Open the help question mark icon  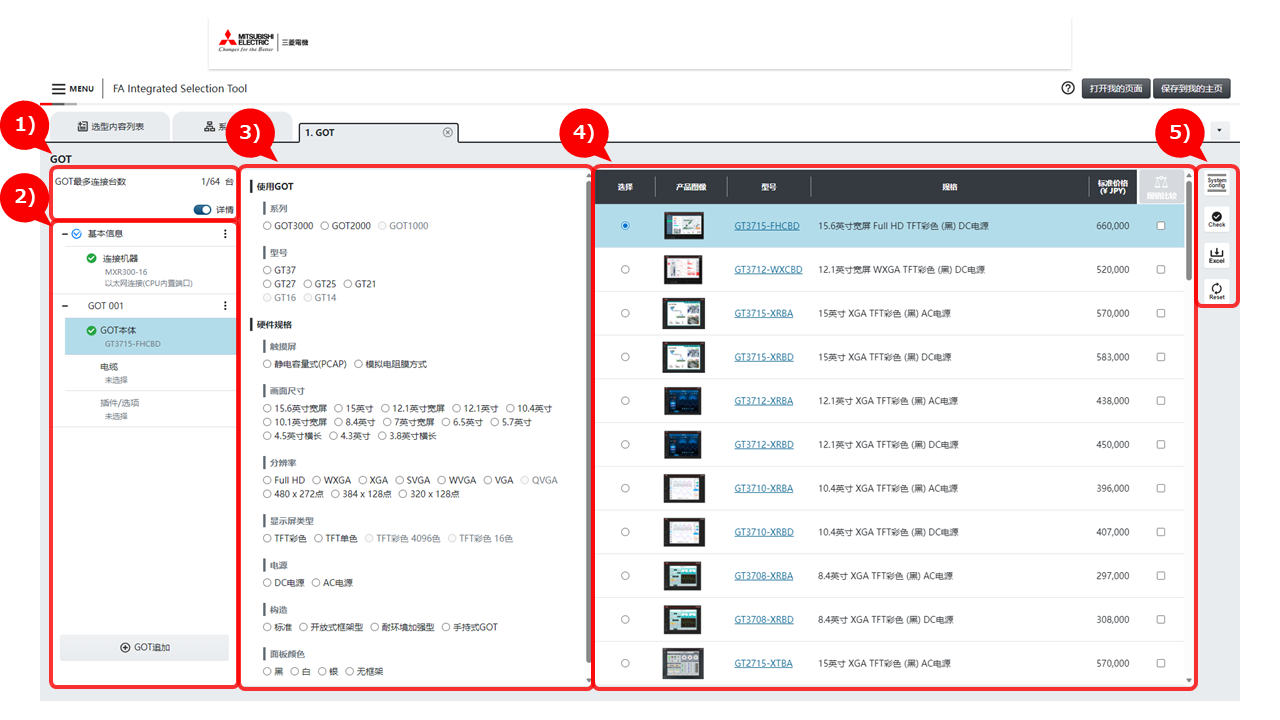point(1068,88)
